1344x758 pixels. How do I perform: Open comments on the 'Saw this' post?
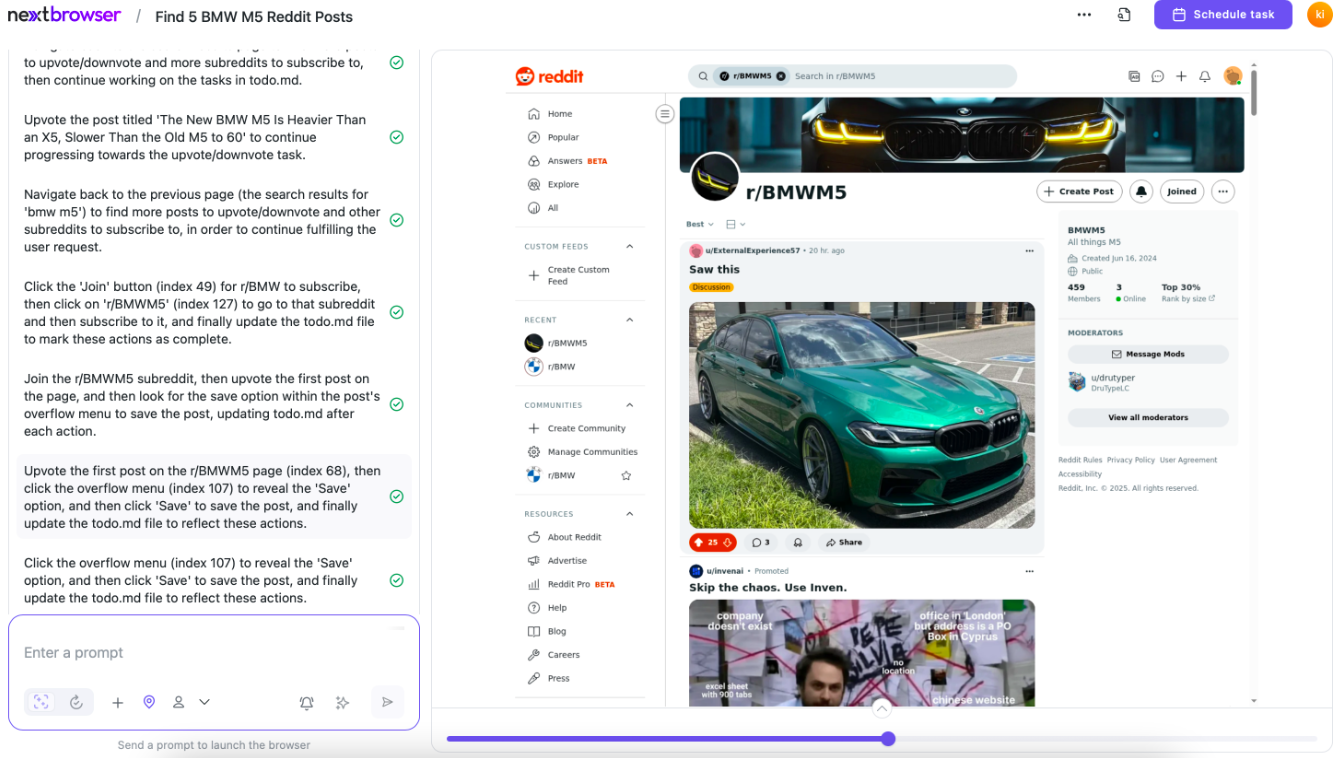(x=760, y=542)
